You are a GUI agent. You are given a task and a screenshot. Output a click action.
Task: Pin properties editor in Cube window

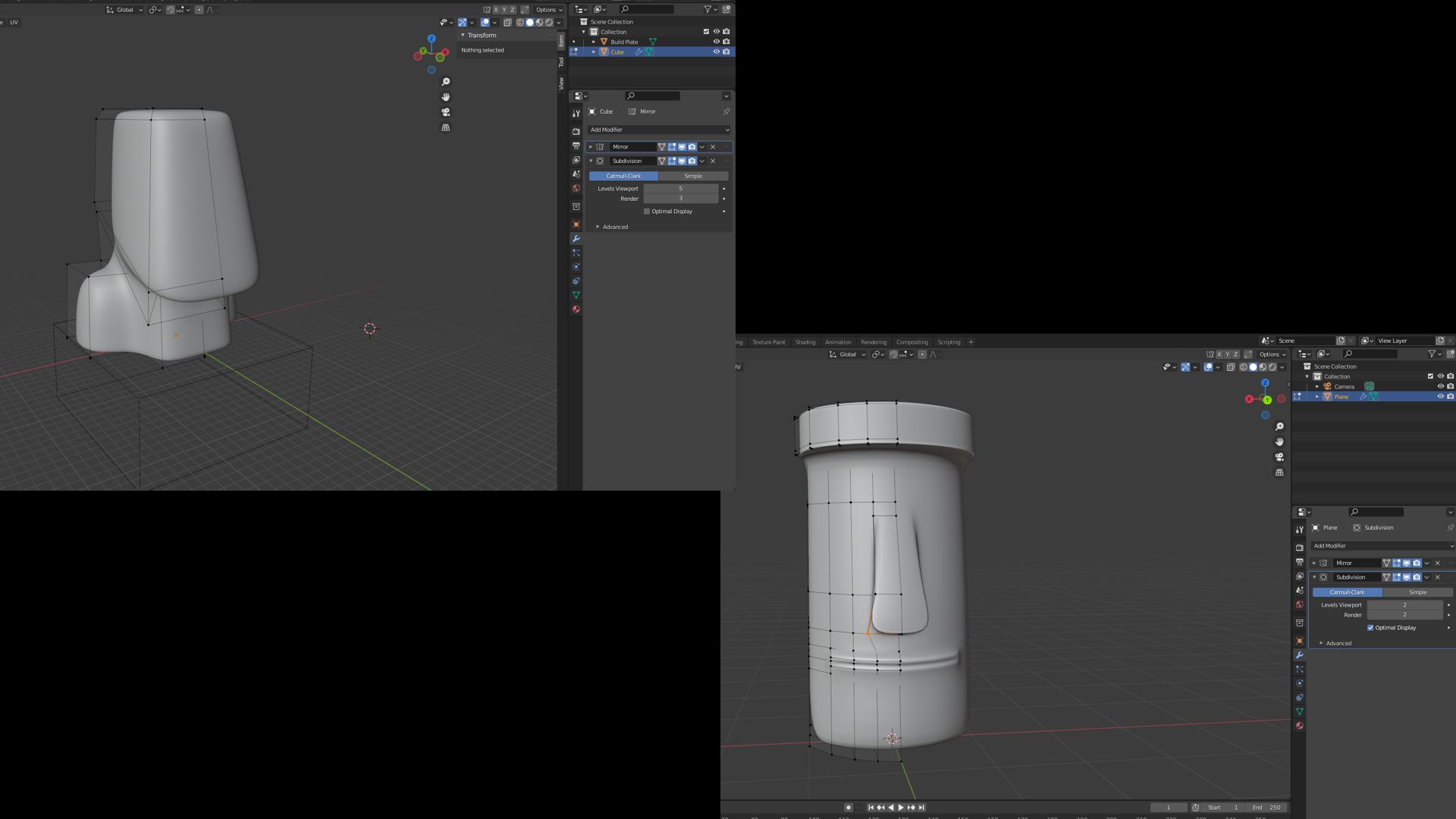coord(726,111)
